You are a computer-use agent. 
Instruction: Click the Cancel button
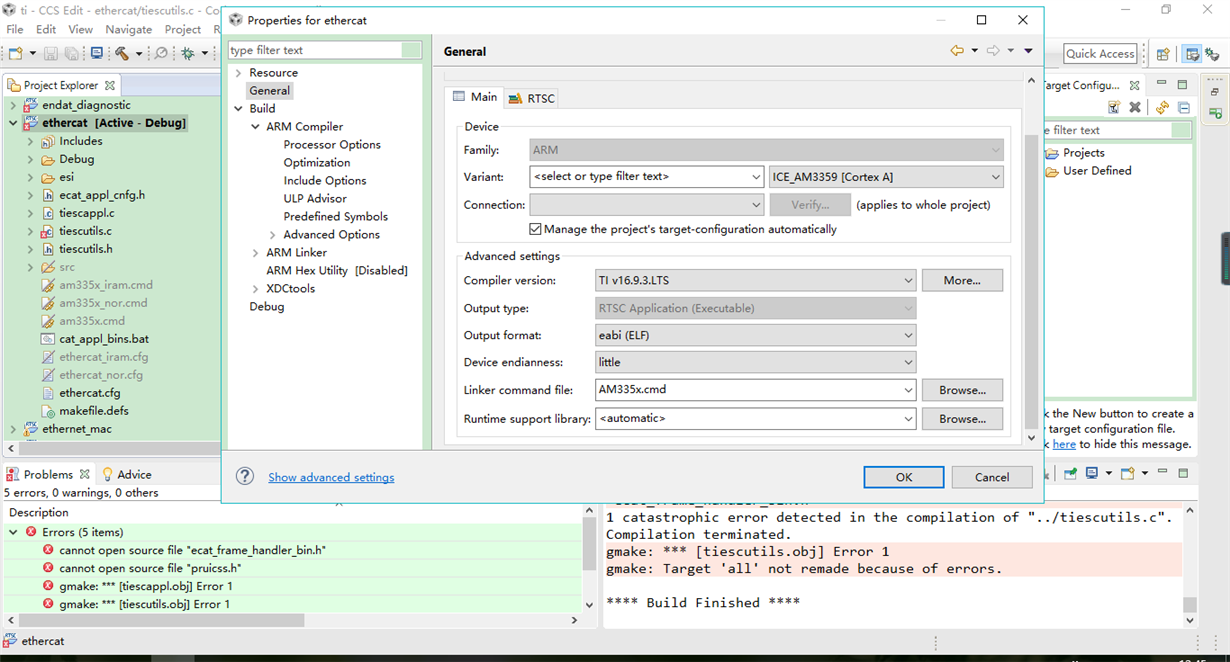point(992,477)
